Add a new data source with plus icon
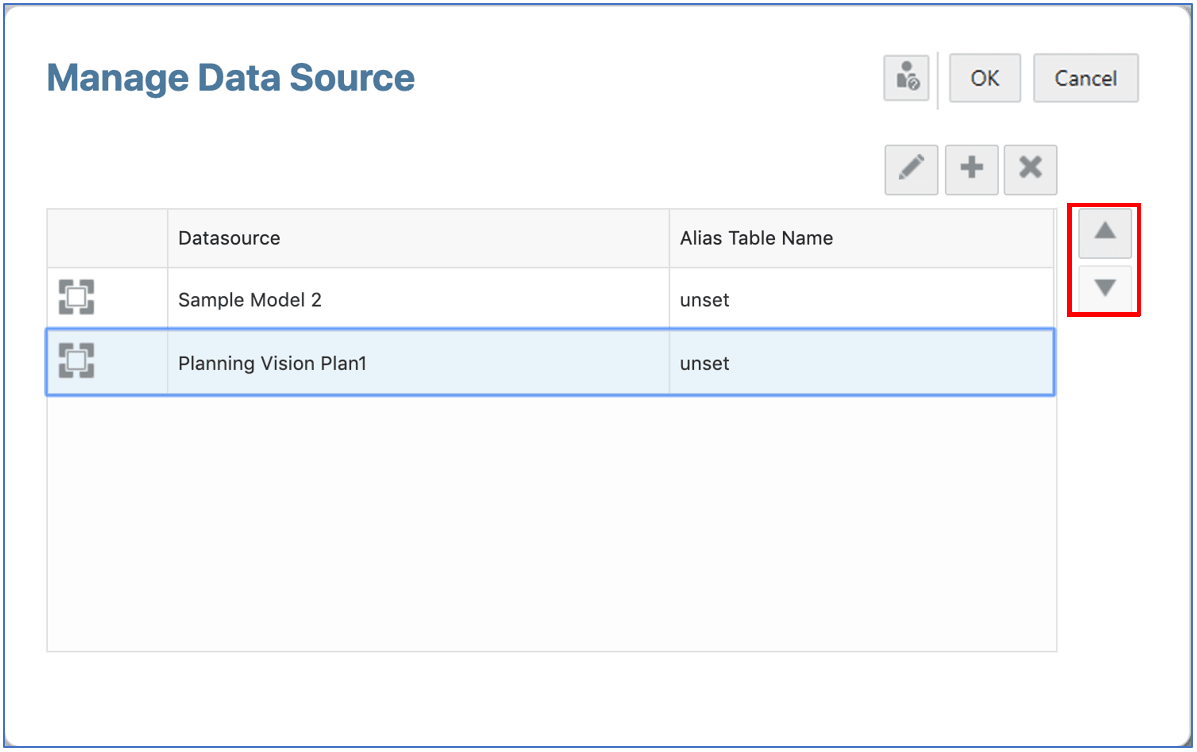The width and height of the screenshot is (1197, 752). 971,169
